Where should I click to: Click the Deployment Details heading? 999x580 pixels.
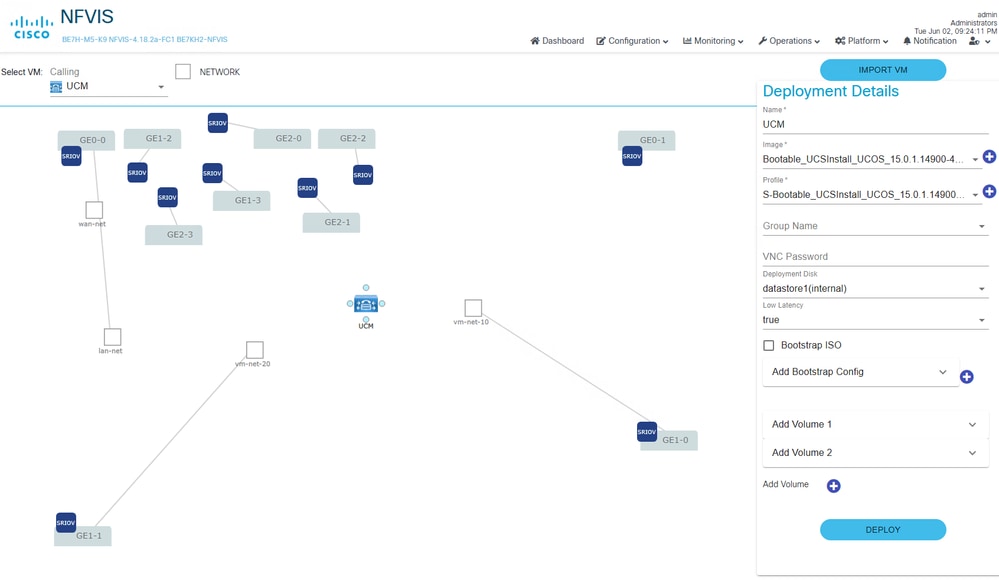click(x=831, y=91)
